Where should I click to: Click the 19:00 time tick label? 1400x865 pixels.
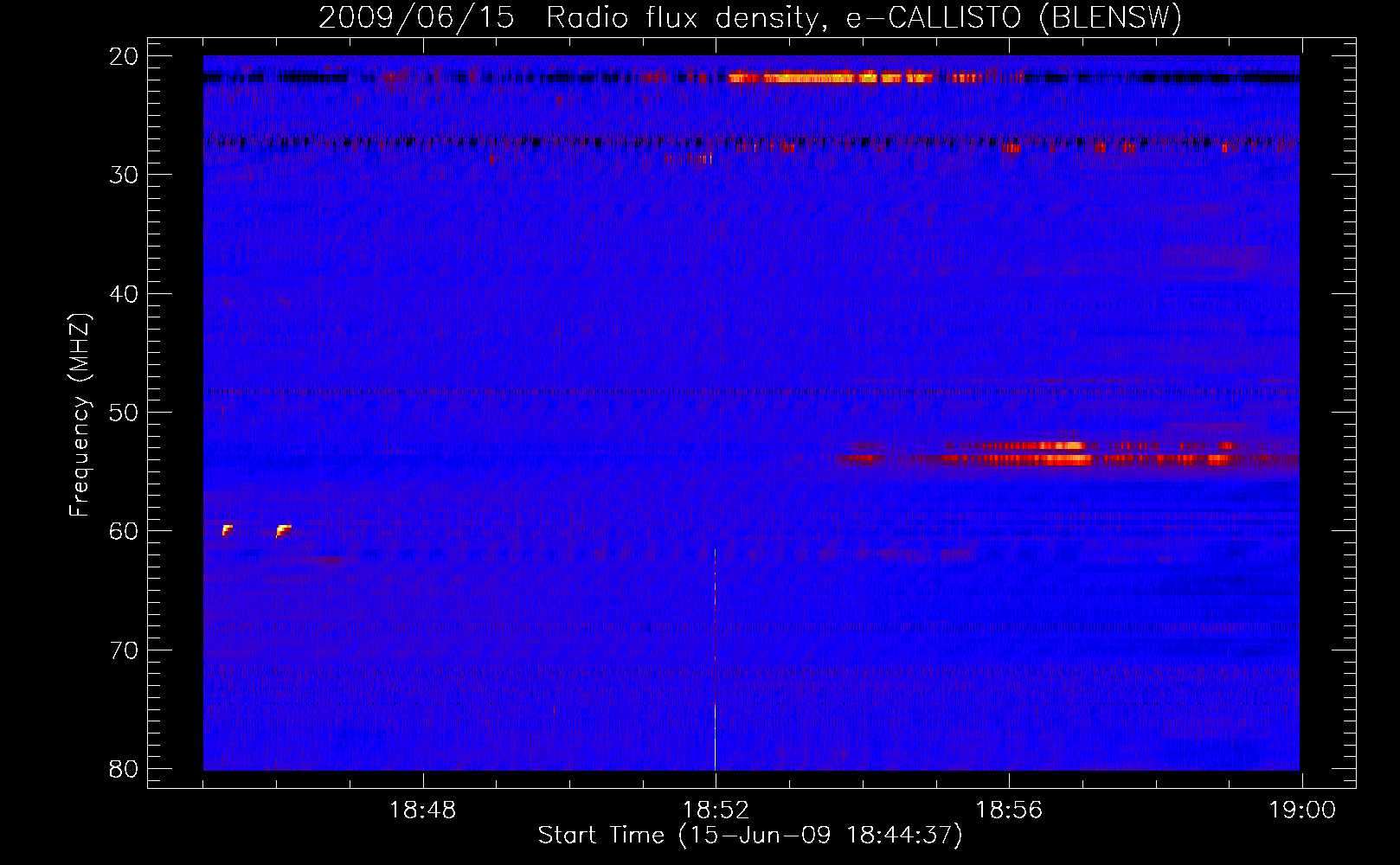click(x=1302, y=811)
